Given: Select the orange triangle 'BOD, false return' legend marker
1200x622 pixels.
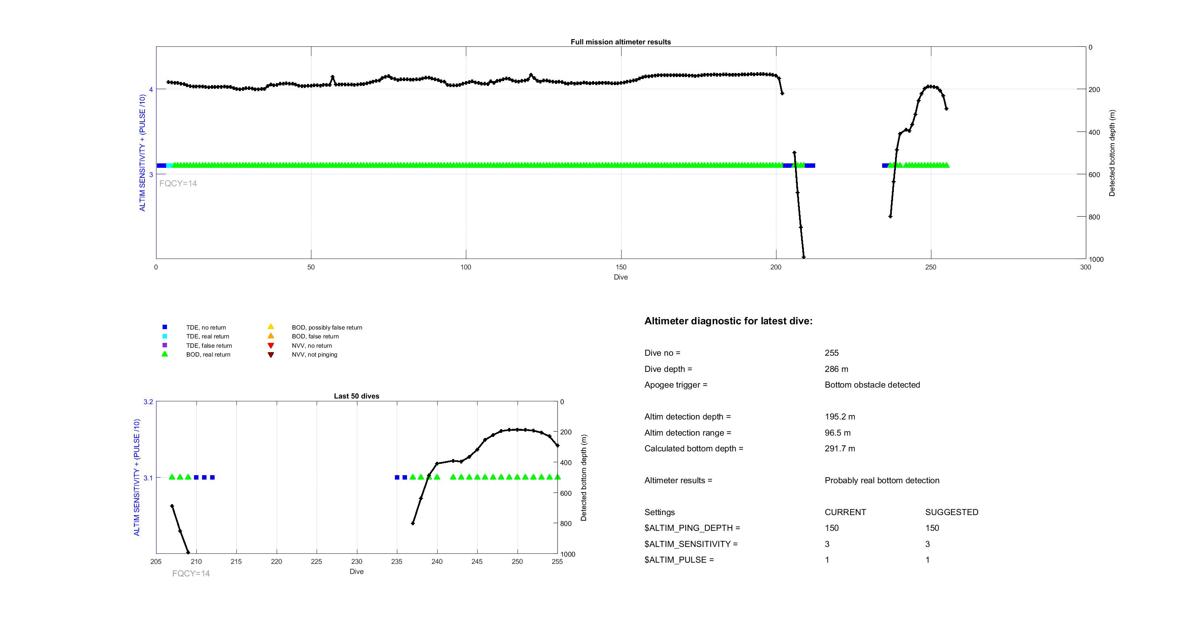Looking at the screenshot, I should tap(270, 336).
